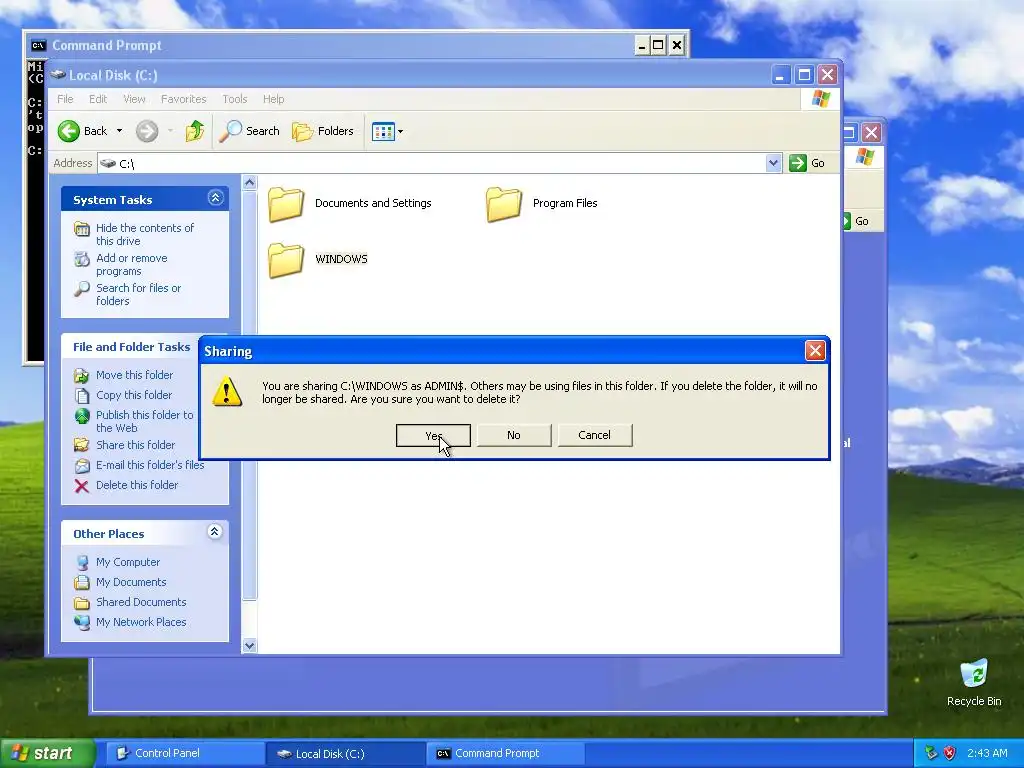1024x768 pixels.
Task: Click the Go button in Local Disk window
Action: tap(807, 163)
